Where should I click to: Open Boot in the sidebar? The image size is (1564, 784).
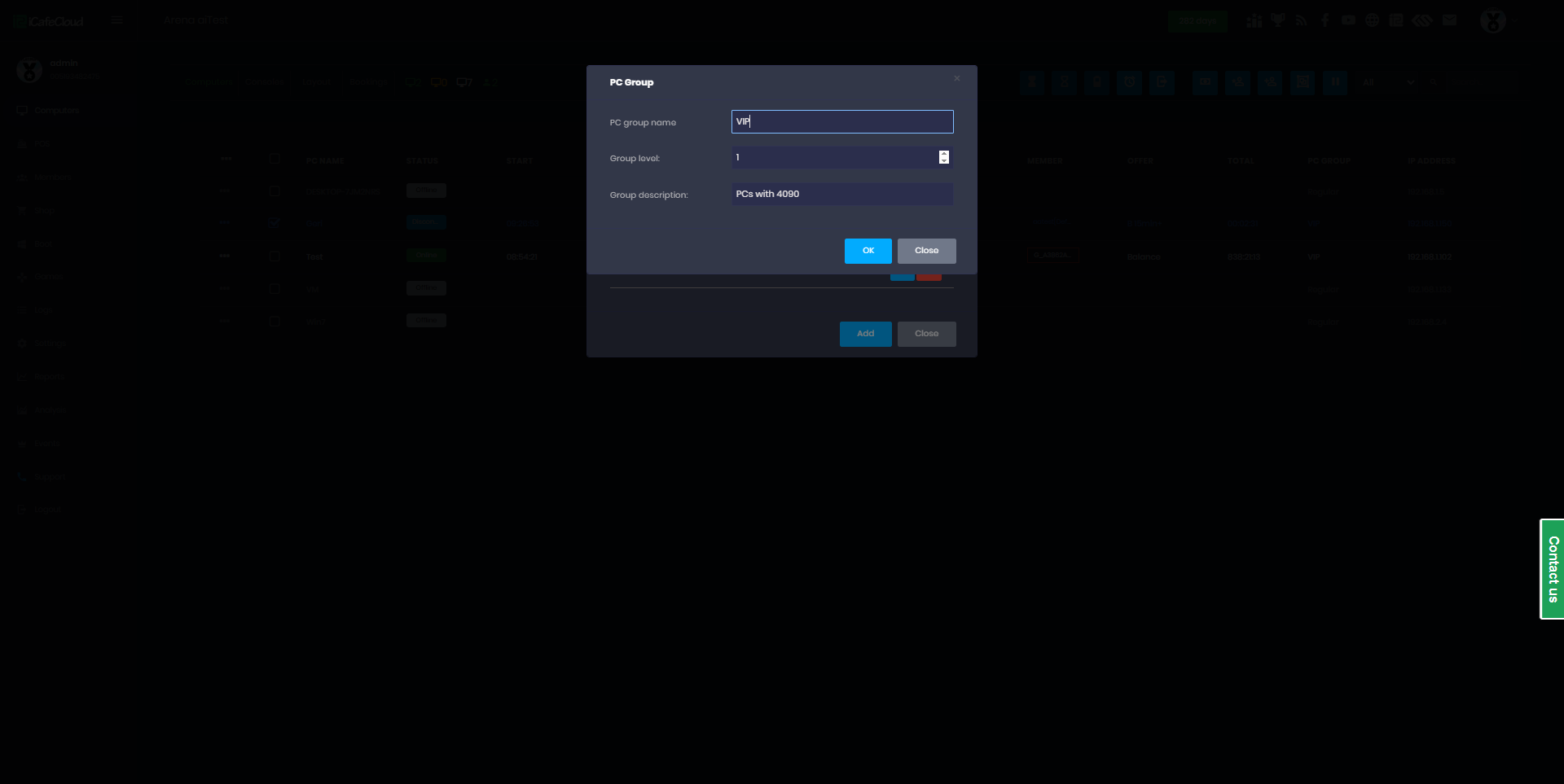36,244
